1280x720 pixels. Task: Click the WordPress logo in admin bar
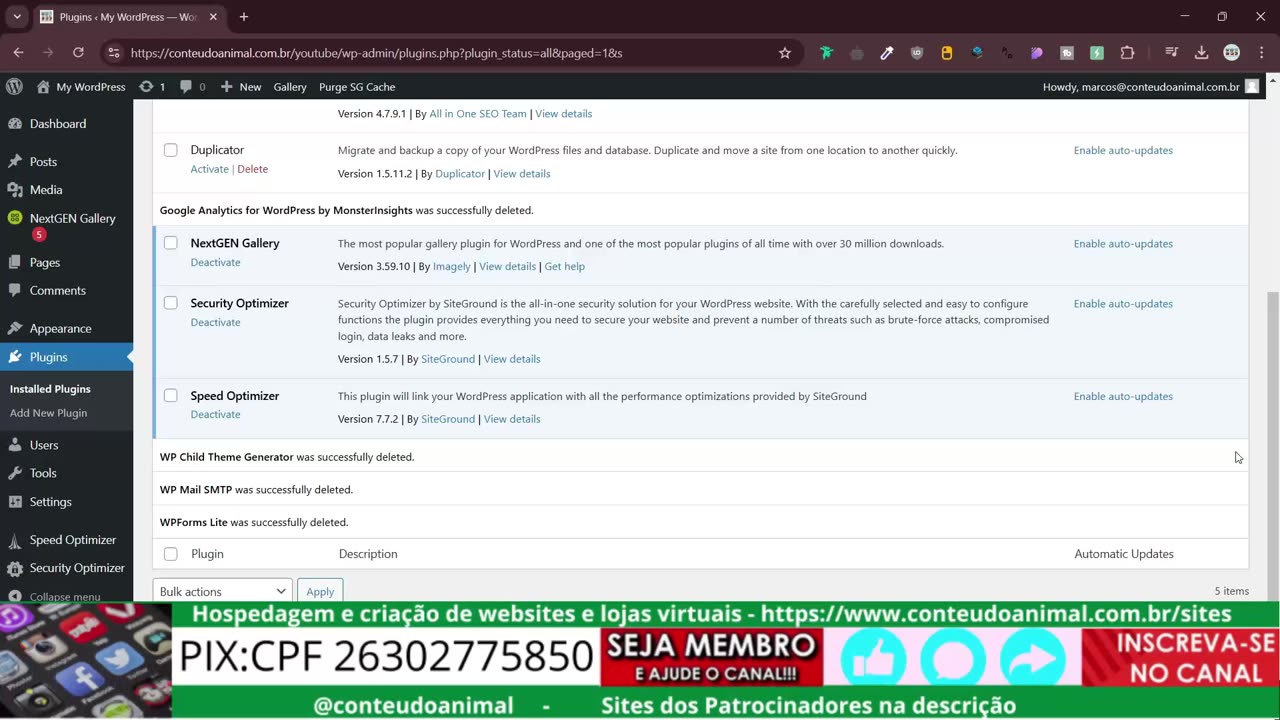coord(14,87)
